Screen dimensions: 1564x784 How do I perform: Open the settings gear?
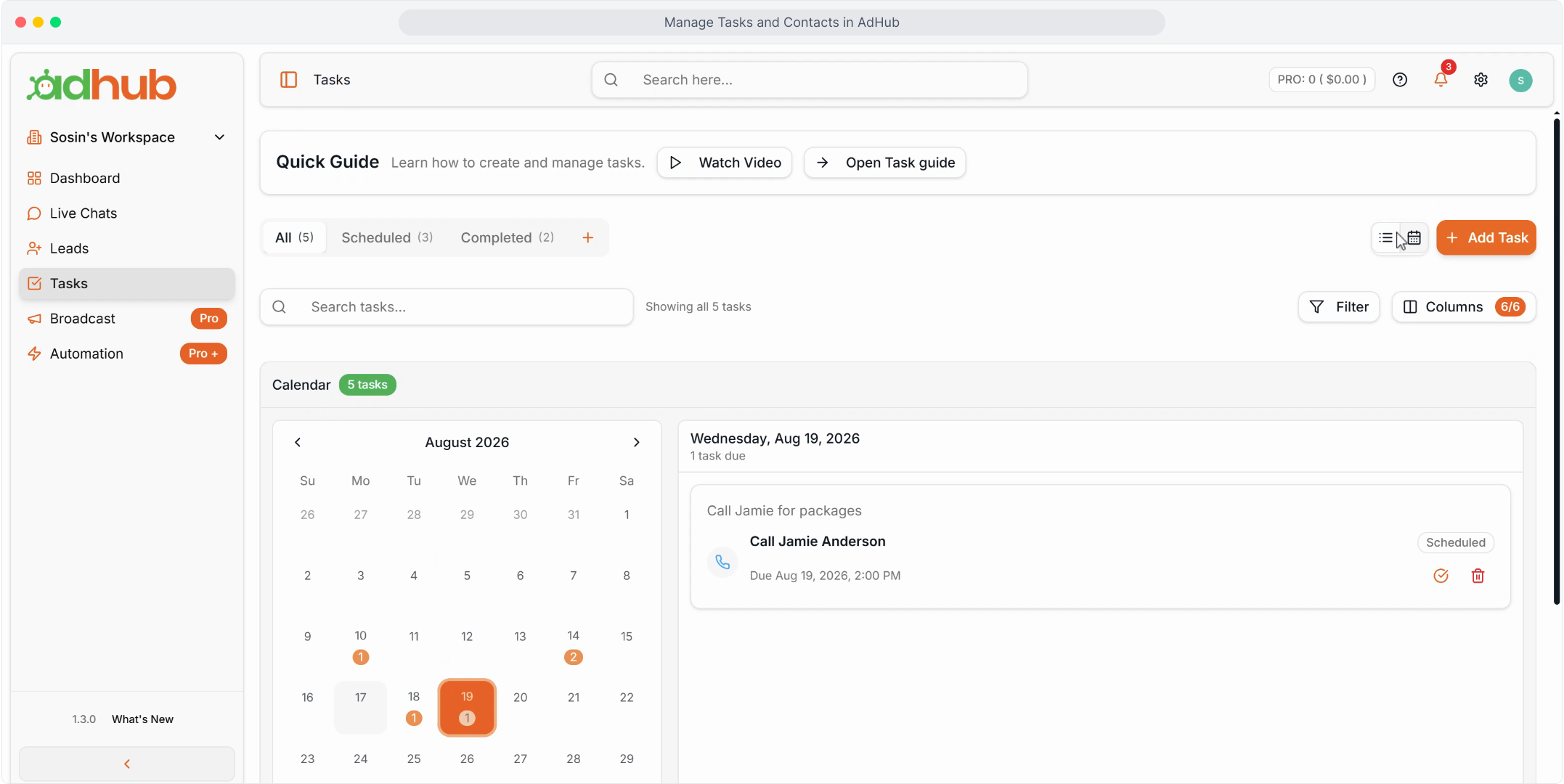coord(1480,80)
